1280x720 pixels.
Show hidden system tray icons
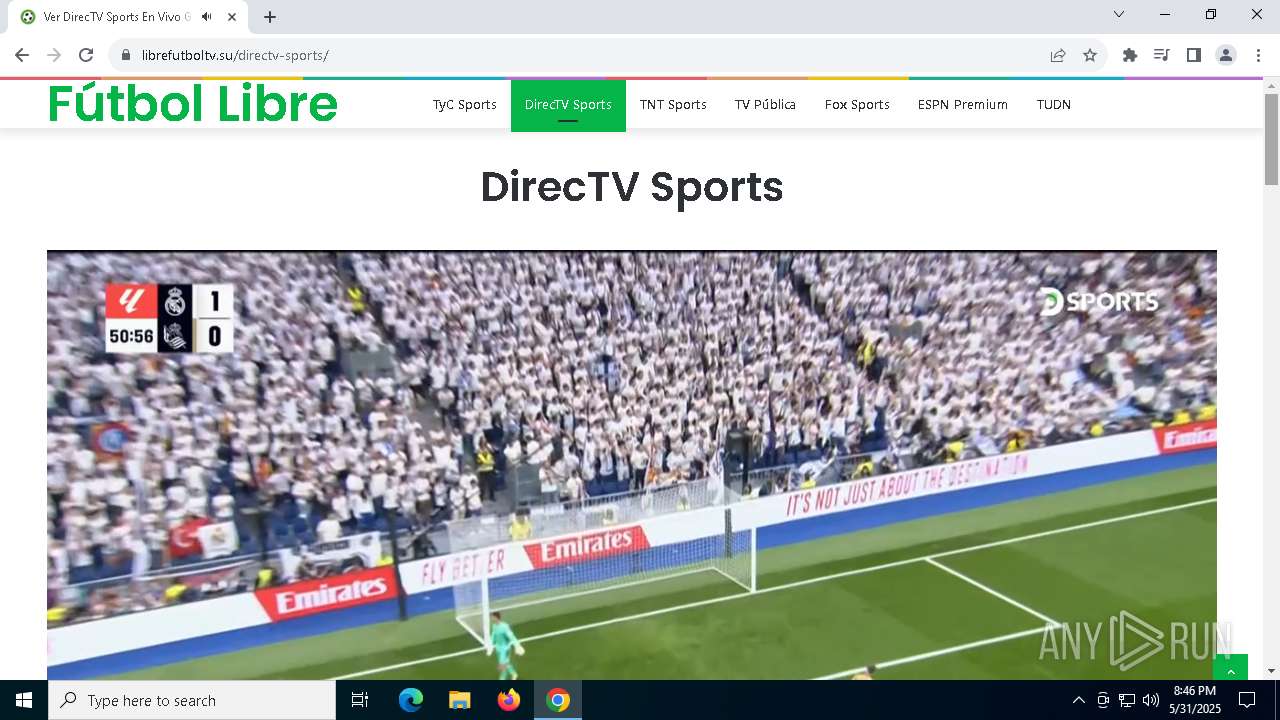pos(1078,700)
